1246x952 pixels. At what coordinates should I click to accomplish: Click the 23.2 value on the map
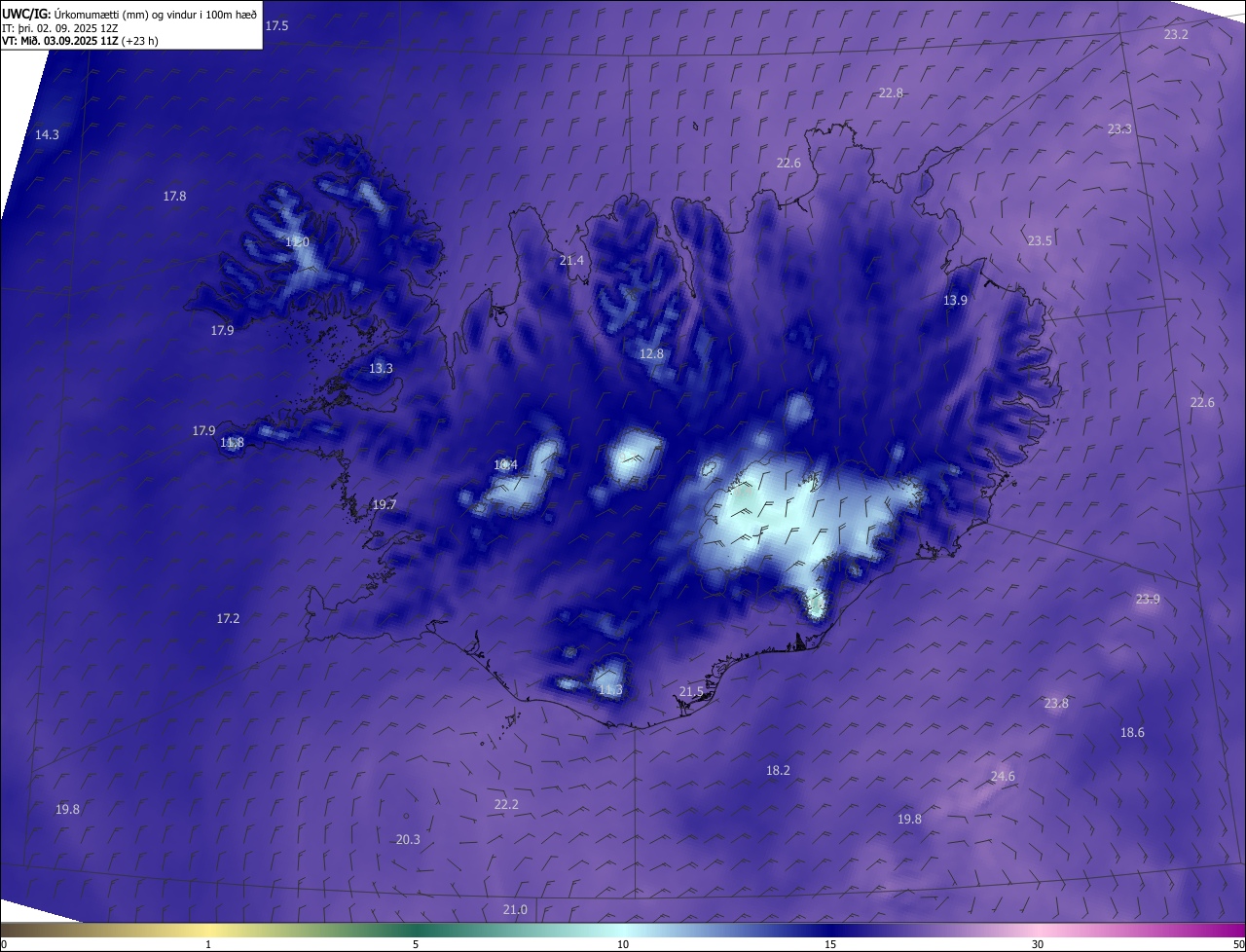(1176, 34)
